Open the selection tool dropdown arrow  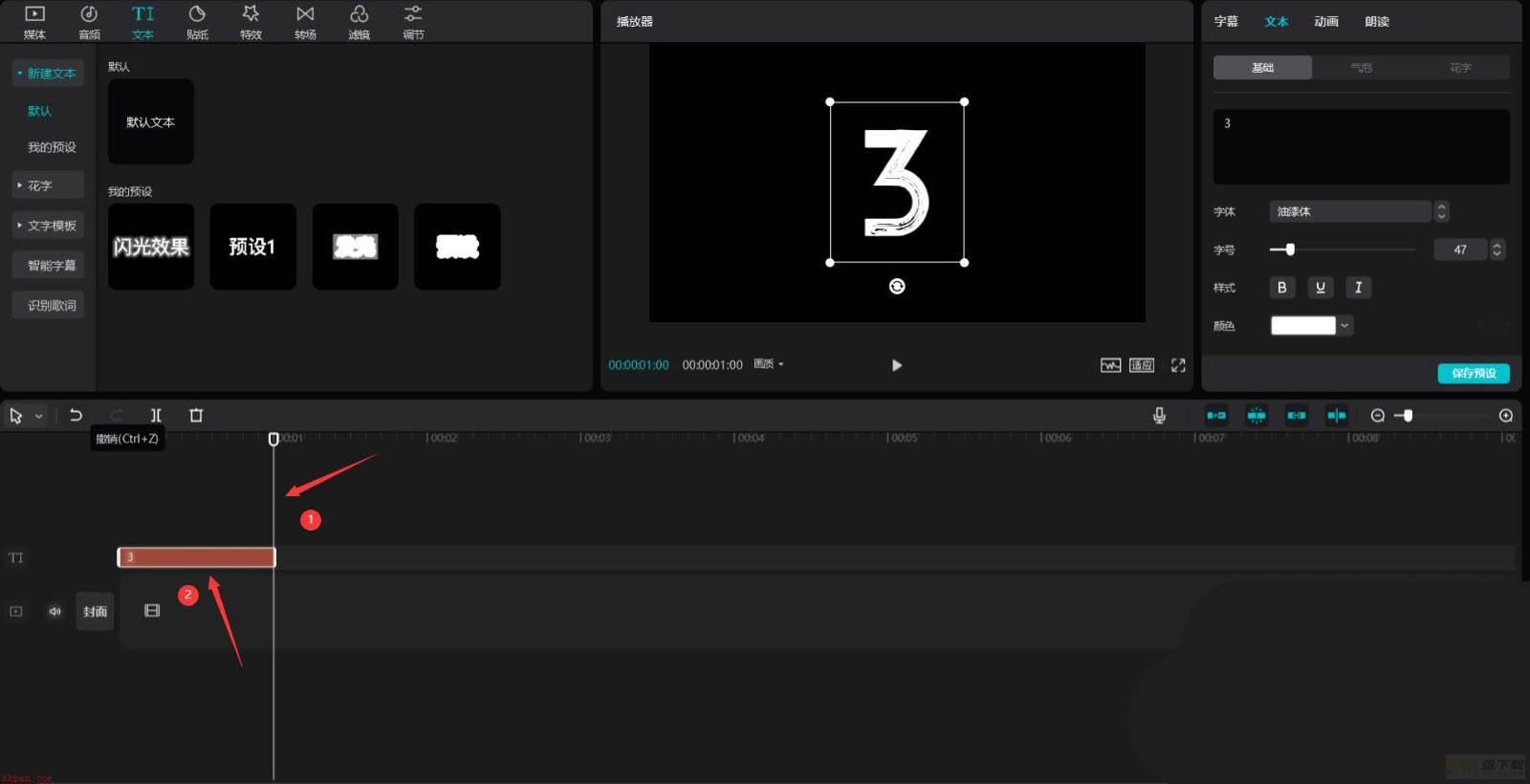[39, 416]
